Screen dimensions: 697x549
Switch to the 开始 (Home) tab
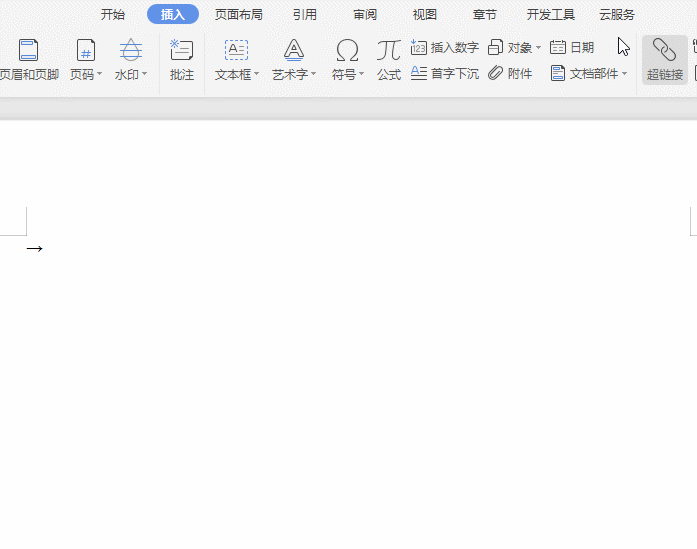point(113,15)
